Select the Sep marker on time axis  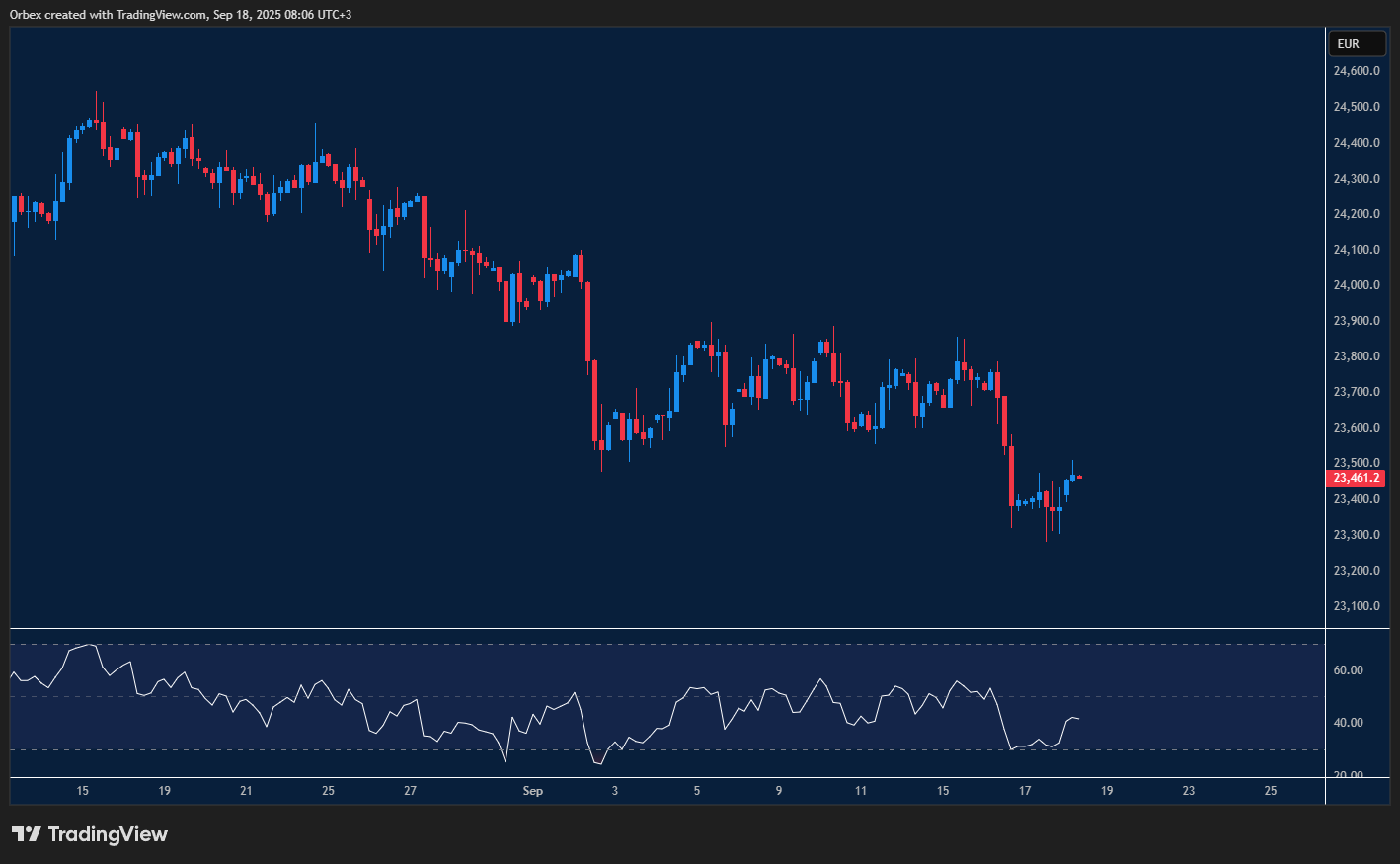click(532, 791)
